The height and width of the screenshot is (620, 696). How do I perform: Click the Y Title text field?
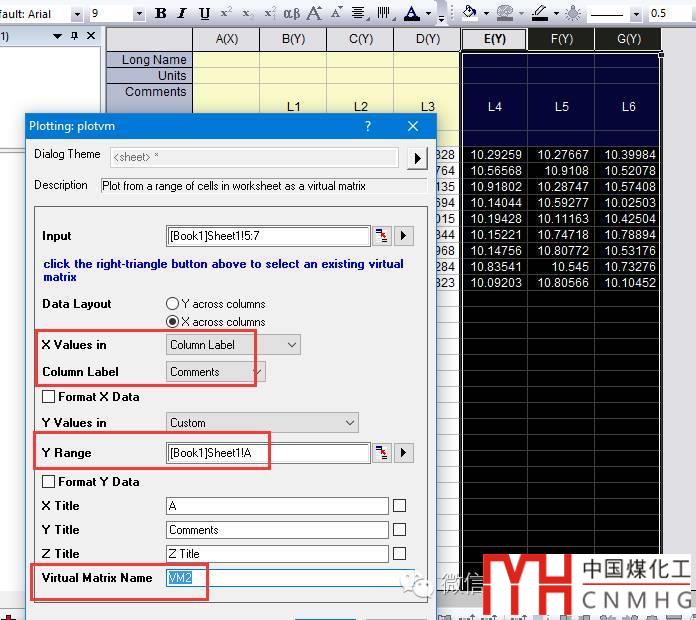277,529
